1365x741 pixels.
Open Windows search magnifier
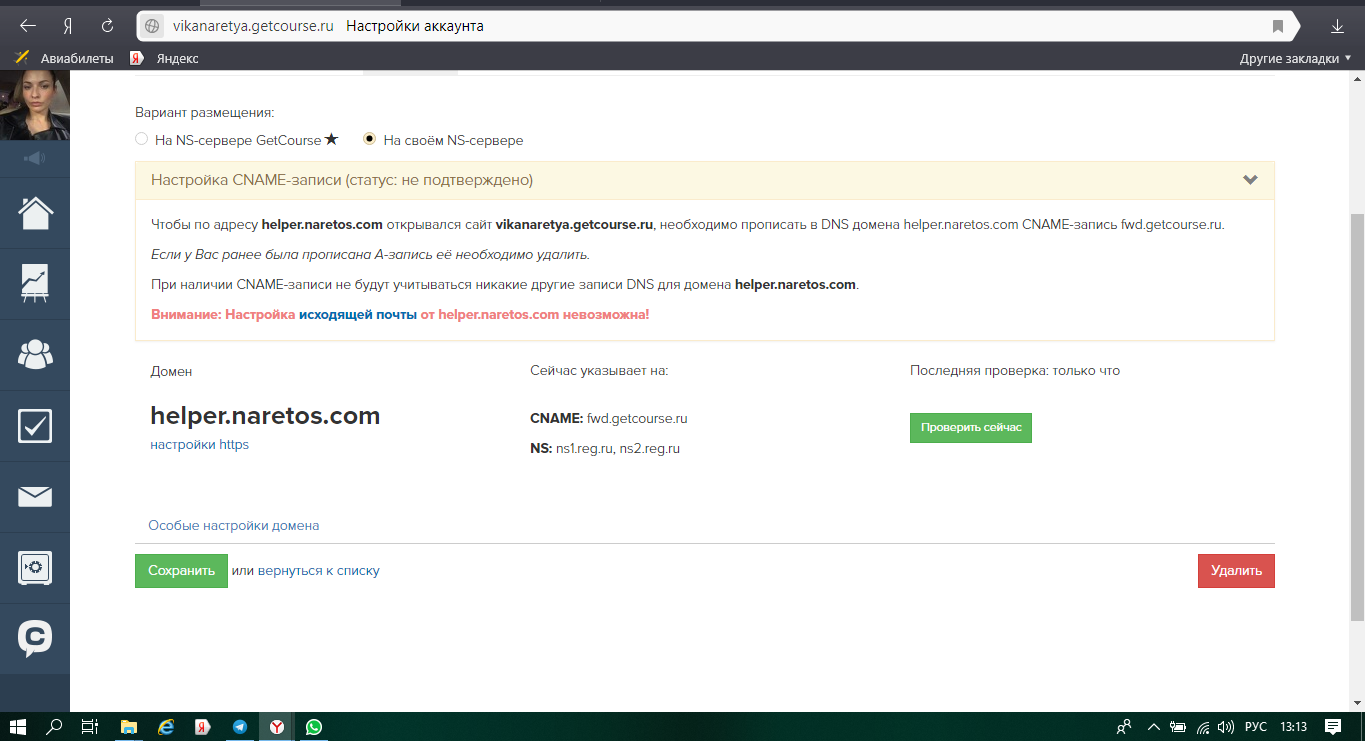tap(55, 727)
